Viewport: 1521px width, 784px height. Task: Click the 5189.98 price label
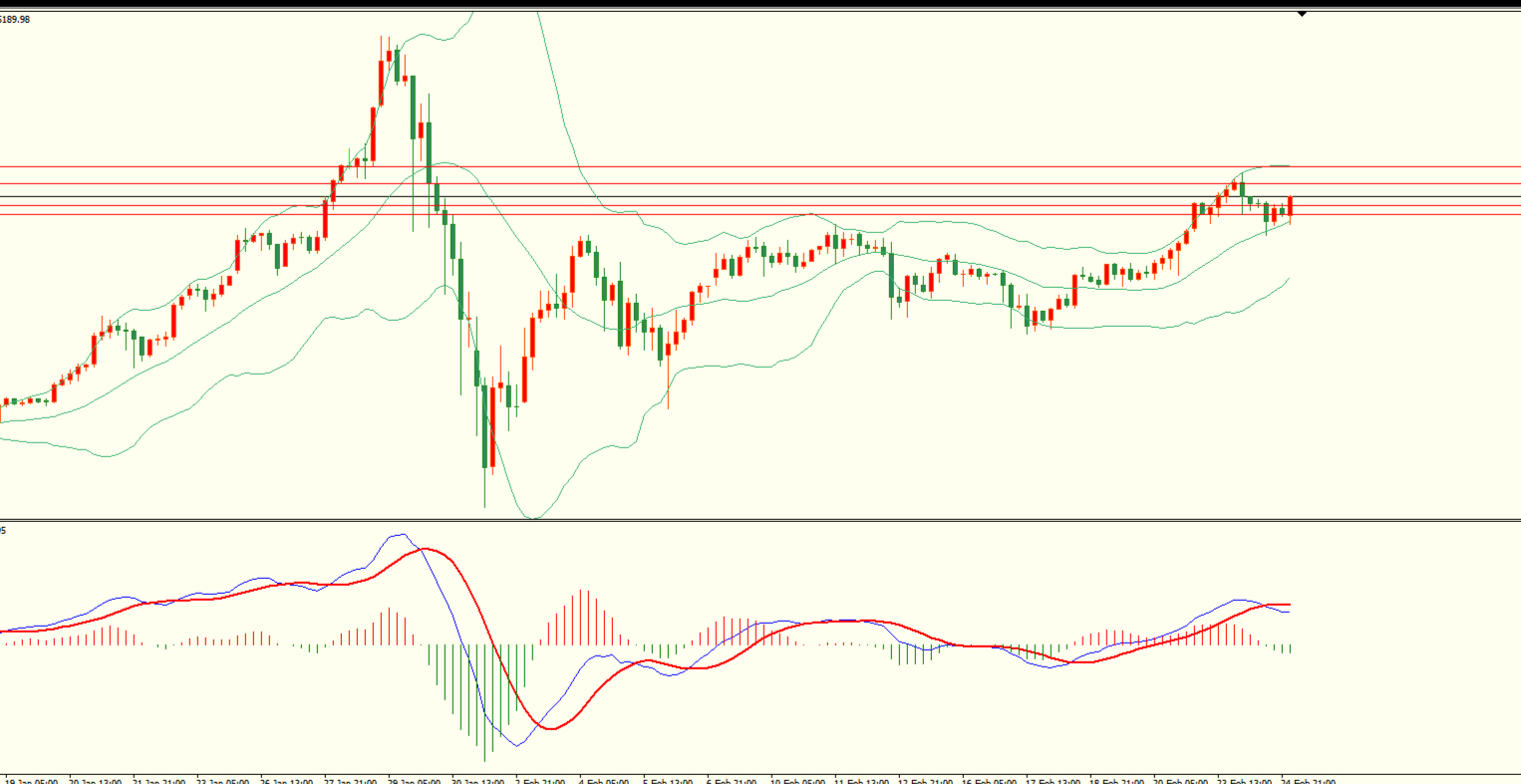tap(16, 19)
